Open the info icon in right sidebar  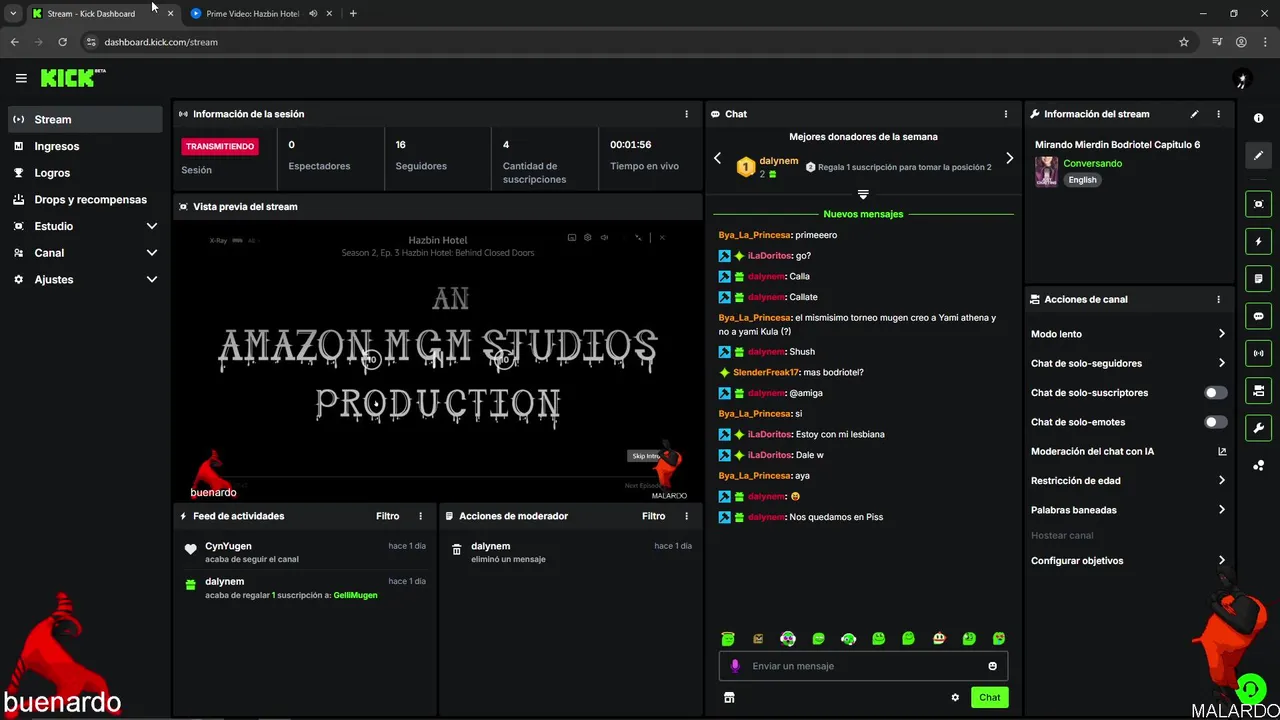coord(1258,118)
